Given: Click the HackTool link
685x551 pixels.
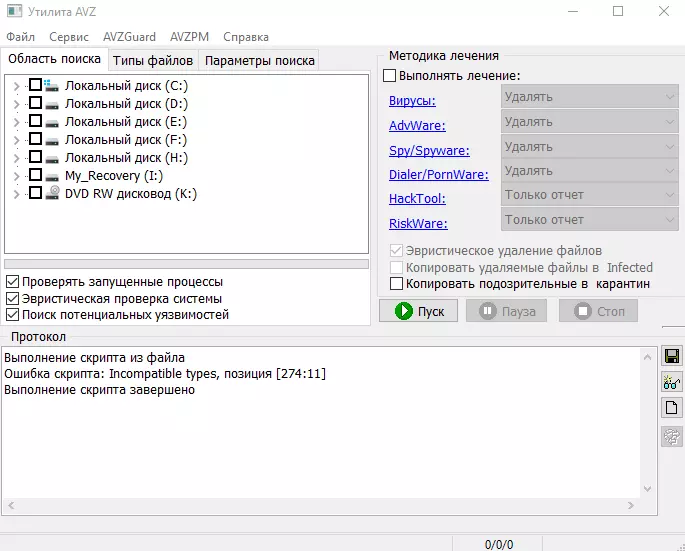Looking at the screenshot, I should pyautogui.click(x=417, y=199).
